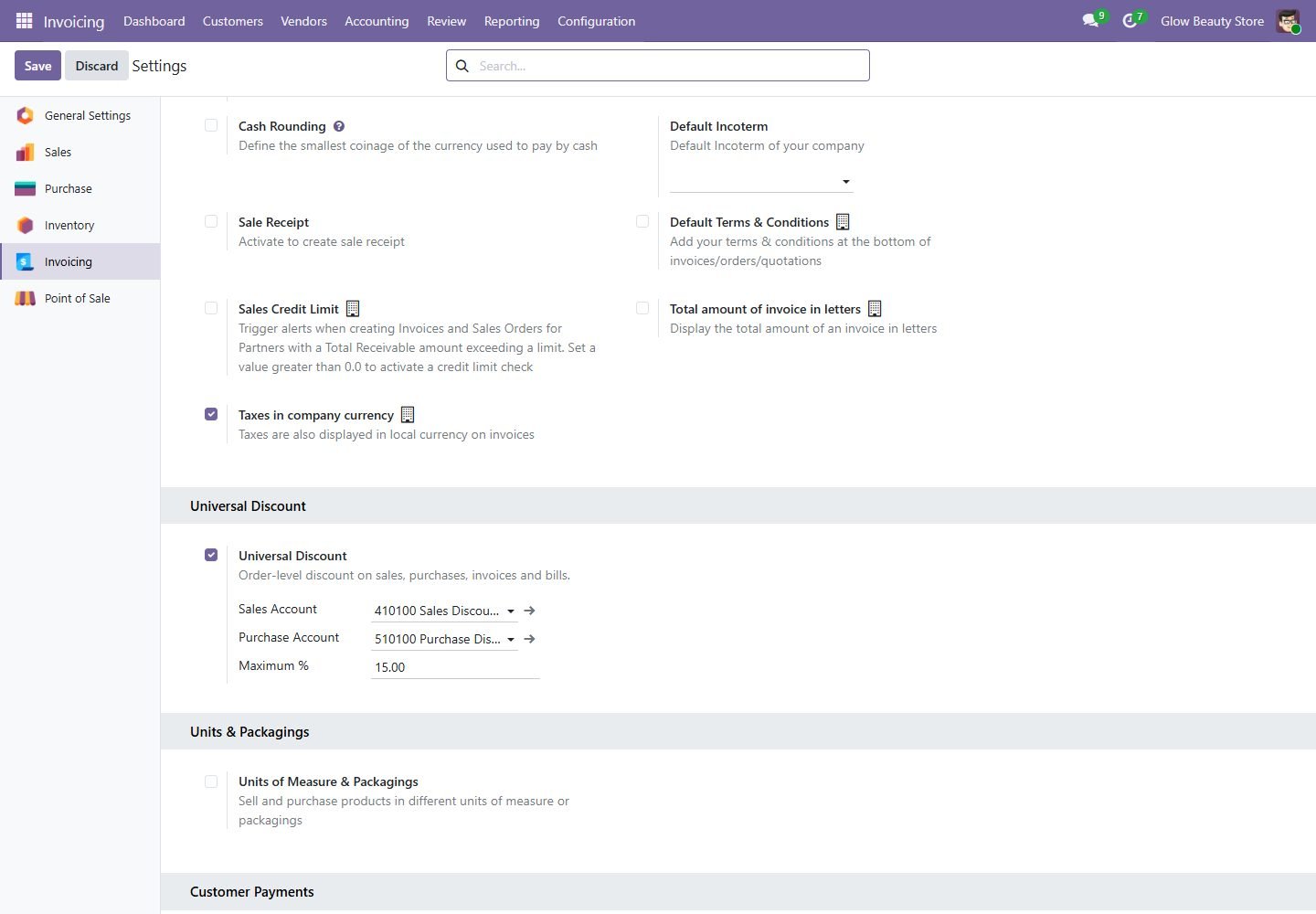Screen dimensions: 1316x914
Task: Open the Configuration menu
Action: pos(596,21)
